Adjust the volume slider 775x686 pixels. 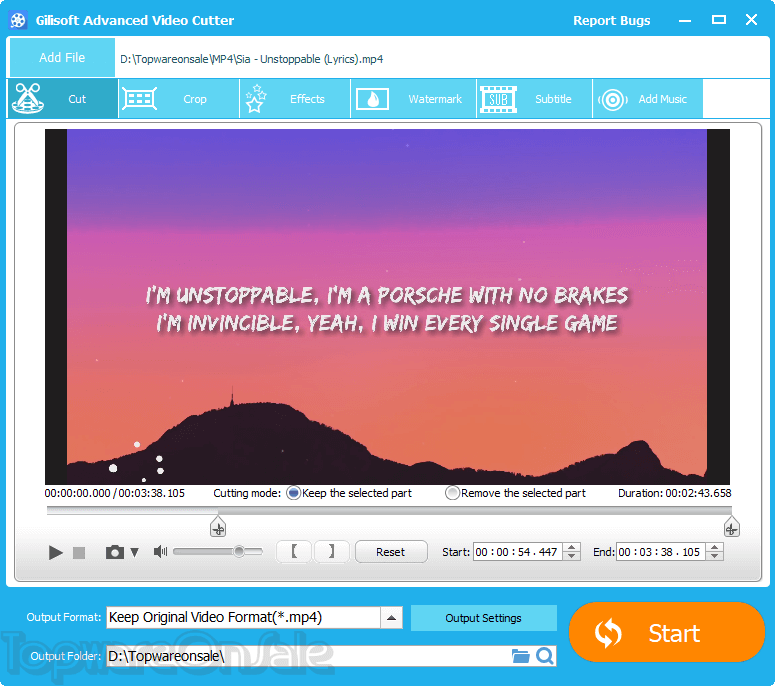point(217,552)
